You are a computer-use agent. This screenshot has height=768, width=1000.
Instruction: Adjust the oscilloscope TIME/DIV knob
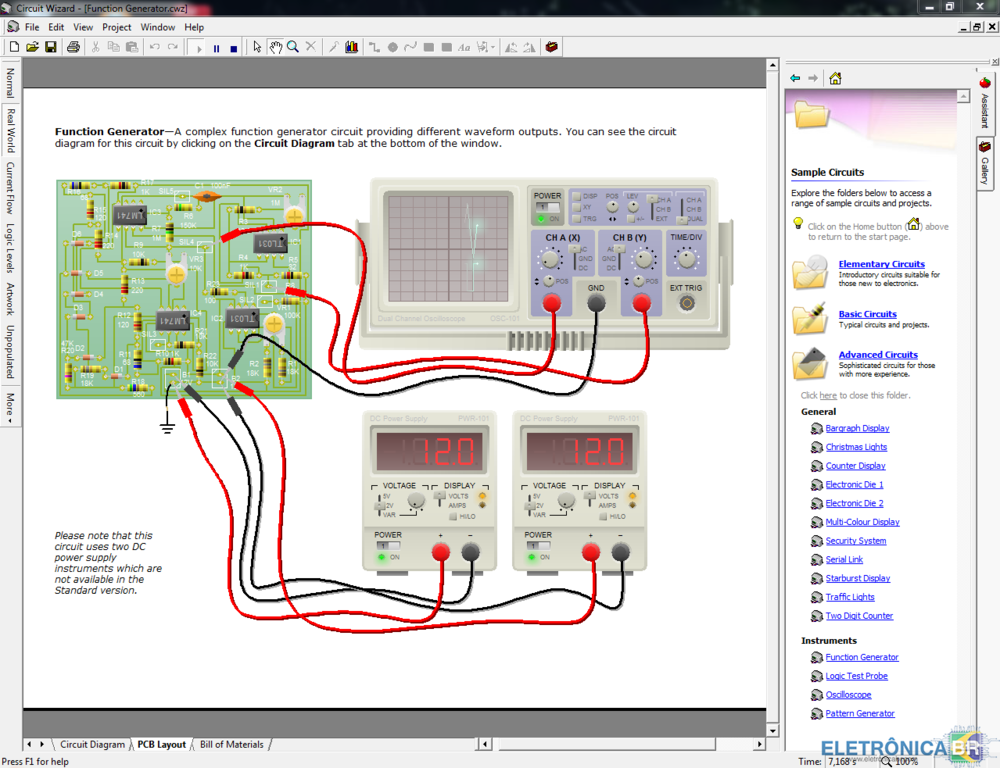click(x=685, y=260)
